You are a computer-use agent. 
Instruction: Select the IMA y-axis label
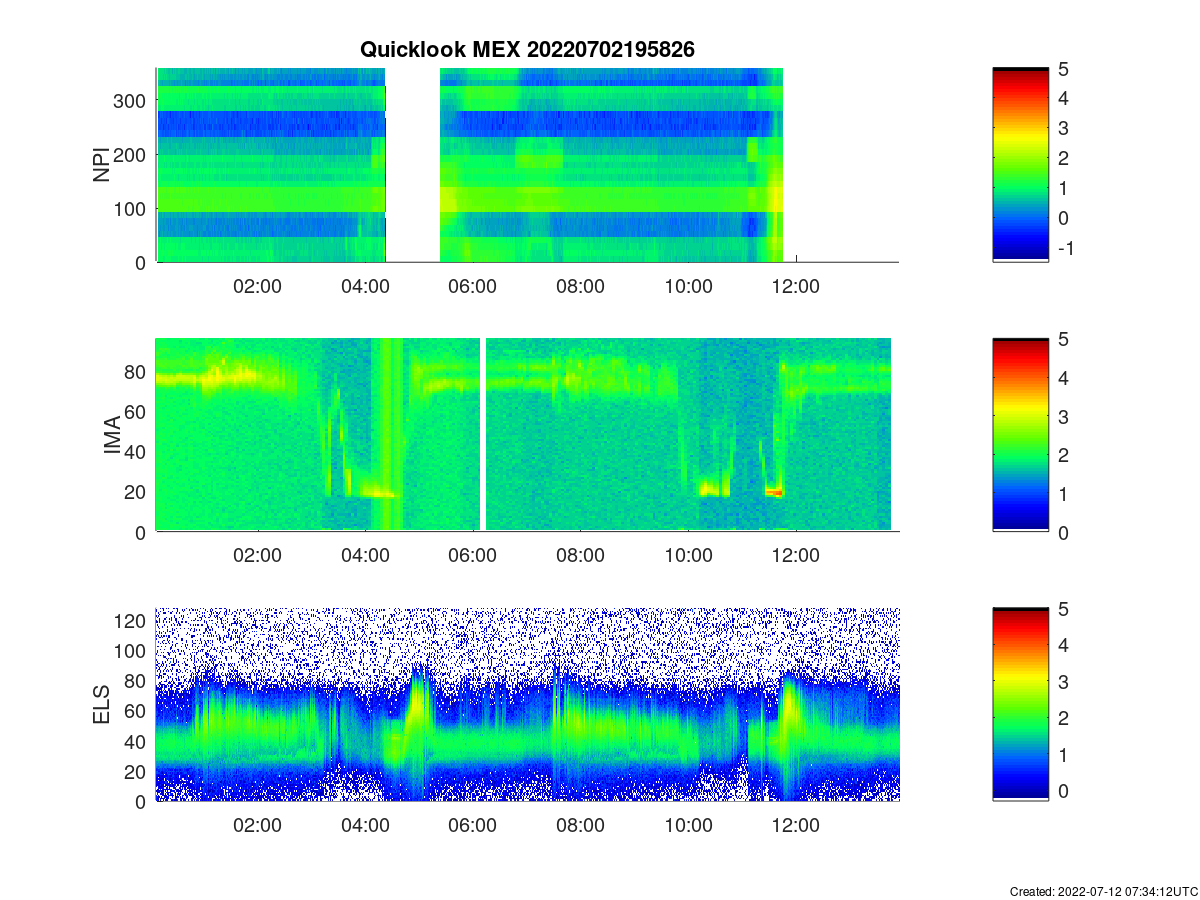click(112, 435)
